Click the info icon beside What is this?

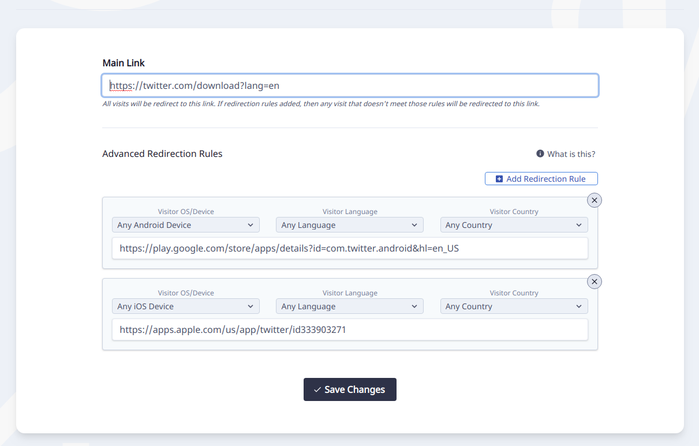click(x=540, y=153)
